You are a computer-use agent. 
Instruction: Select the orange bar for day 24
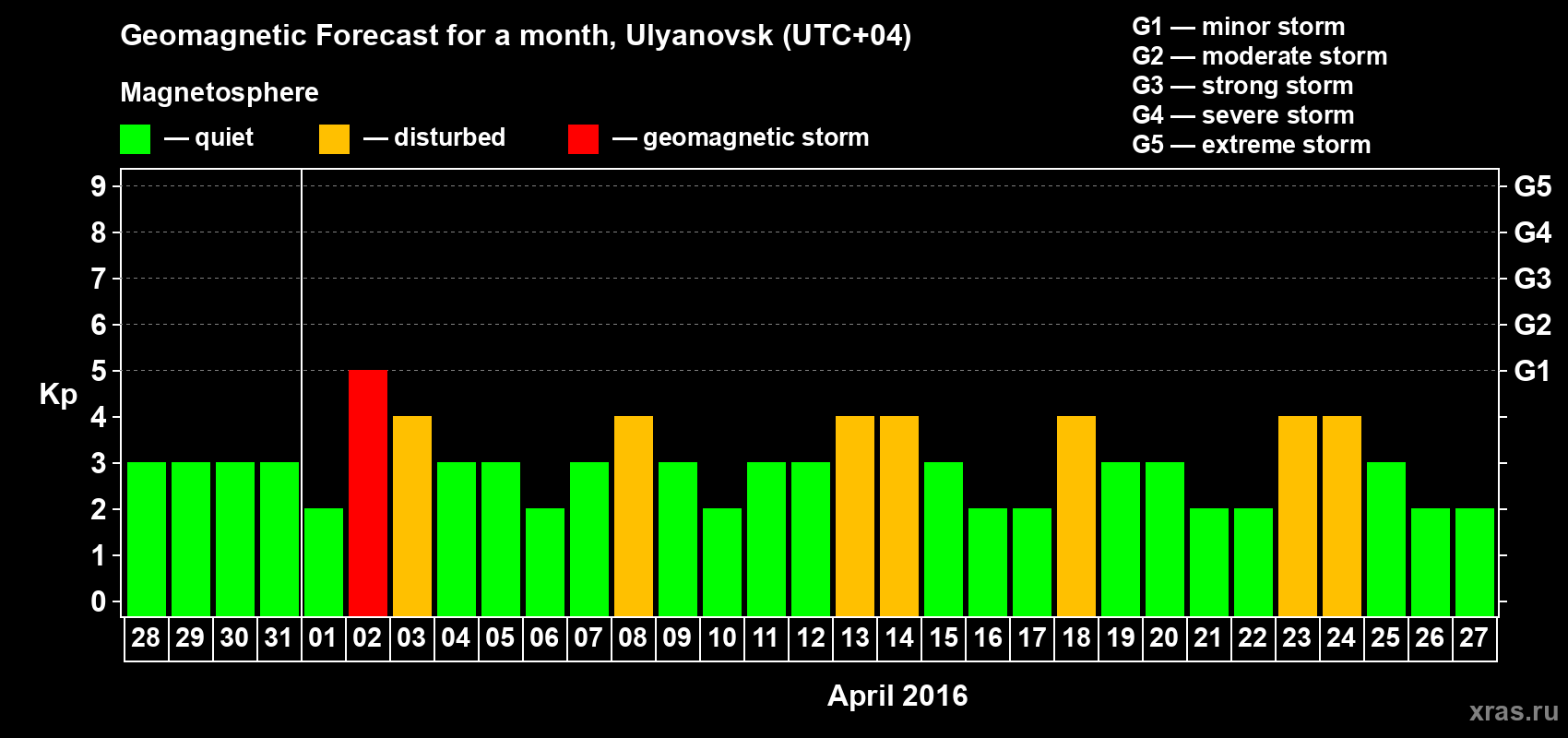click(1342, 516)
